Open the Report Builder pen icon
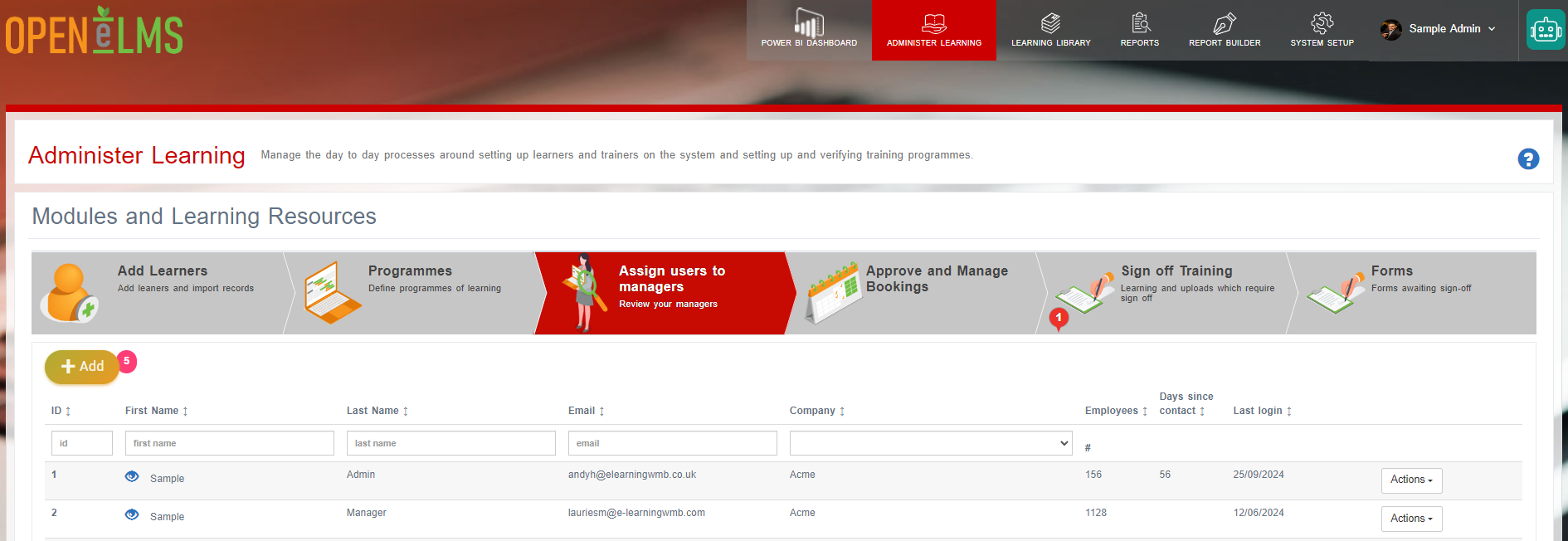1568x541 pixels. coord(1225,23)
